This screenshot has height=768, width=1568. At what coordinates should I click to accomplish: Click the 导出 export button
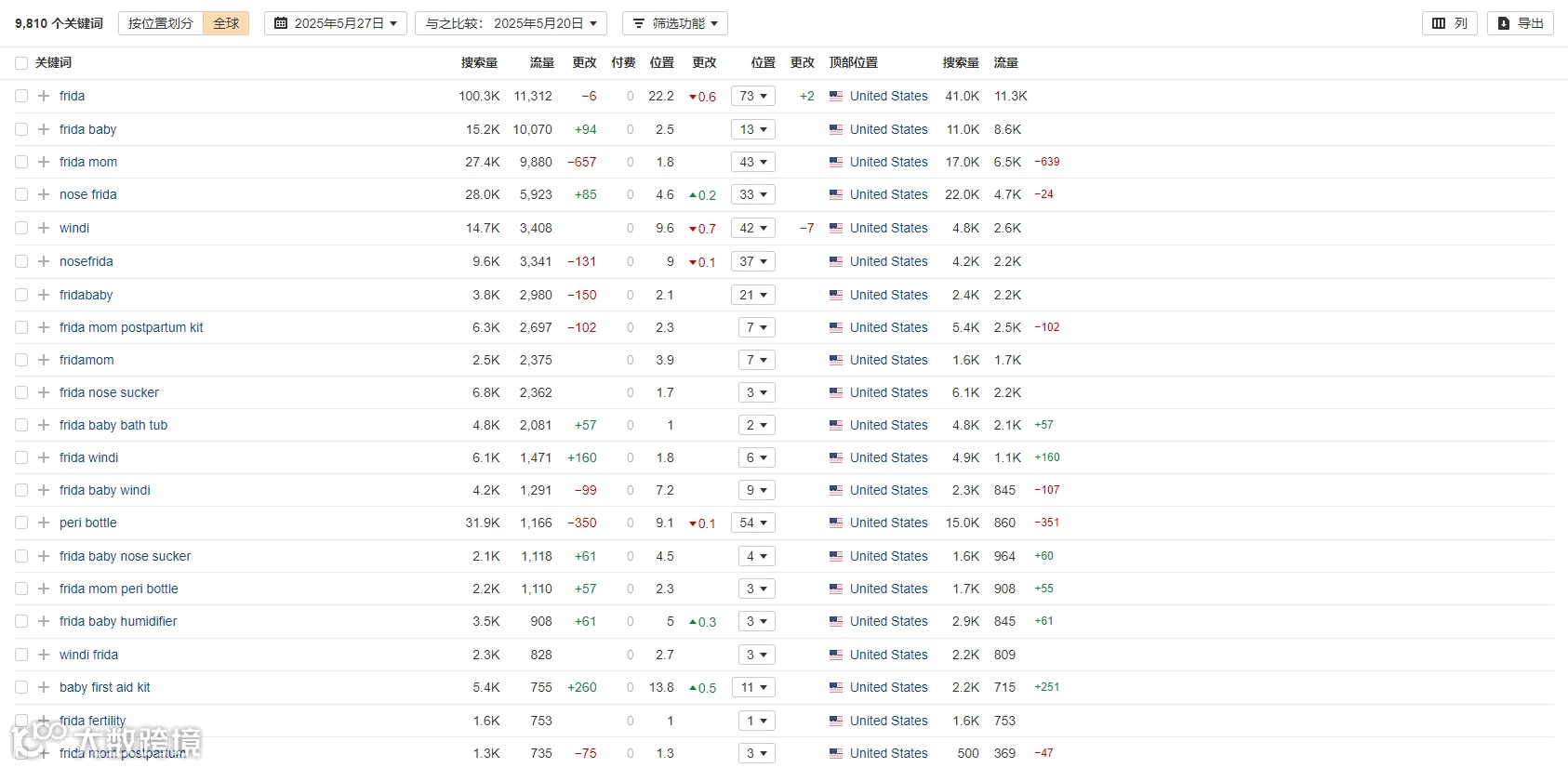pos(1521,23)
